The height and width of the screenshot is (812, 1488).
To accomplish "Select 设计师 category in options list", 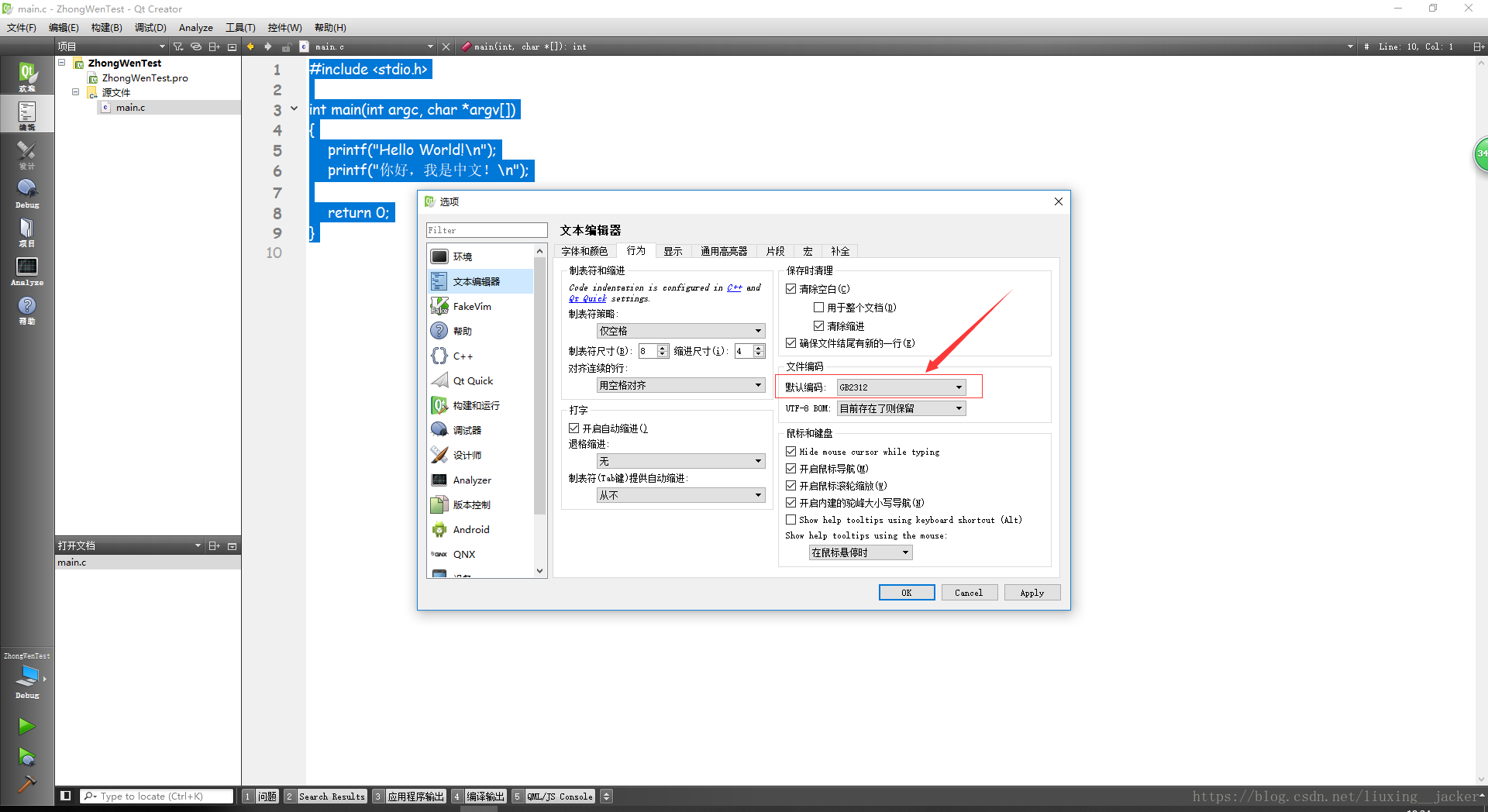I will pos(480,455).
